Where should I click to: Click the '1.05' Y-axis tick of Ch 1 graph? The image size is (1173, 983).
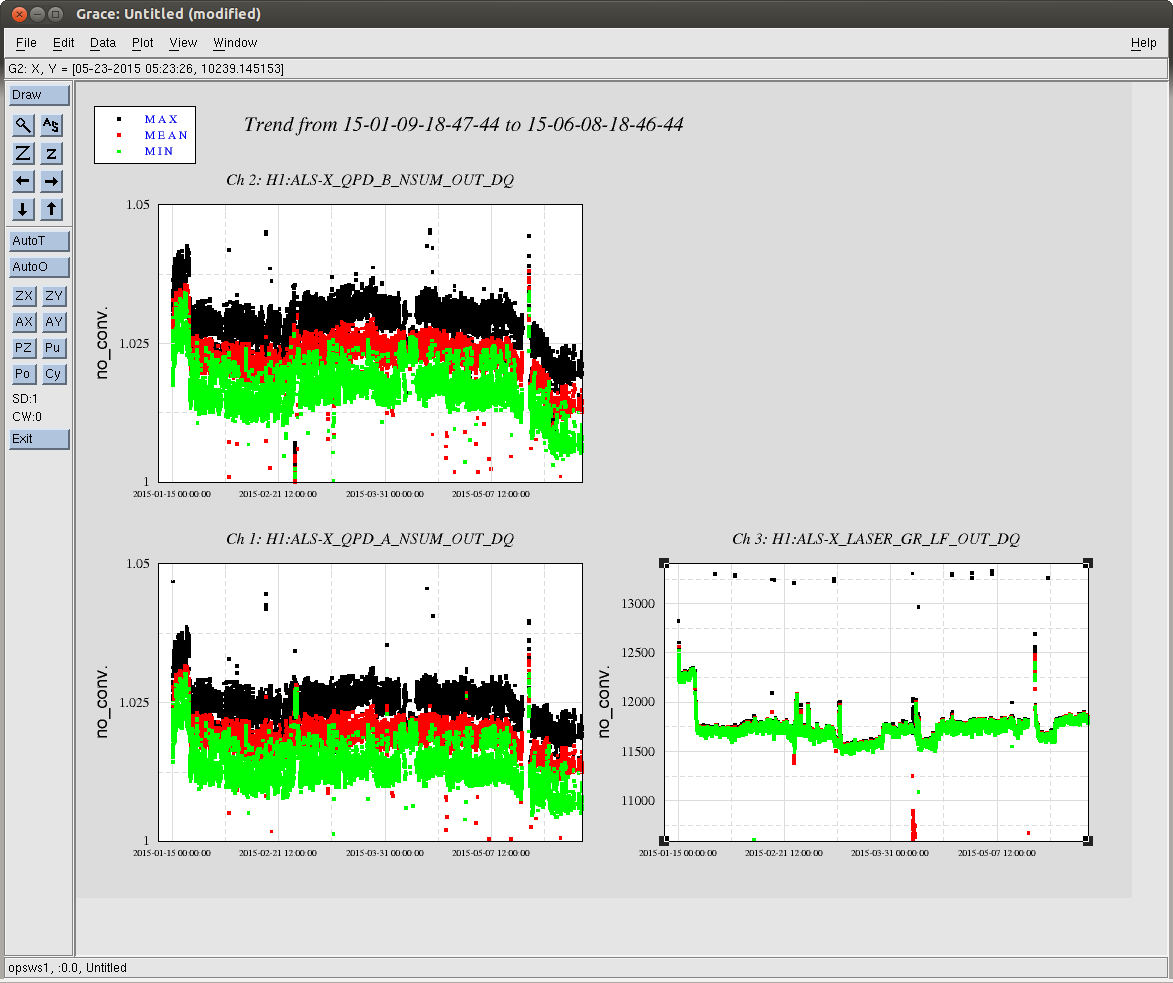(x=138, y=563)
